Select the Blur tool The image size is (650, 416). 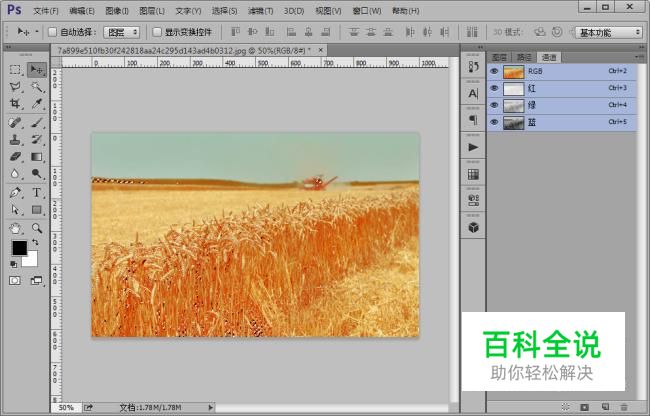point(15,174)
